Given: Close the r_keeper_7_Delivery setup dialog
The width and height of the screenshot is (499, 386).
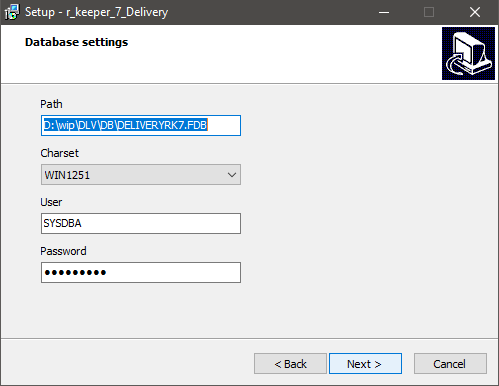Looking at the screenshot, I should [475, 12].
